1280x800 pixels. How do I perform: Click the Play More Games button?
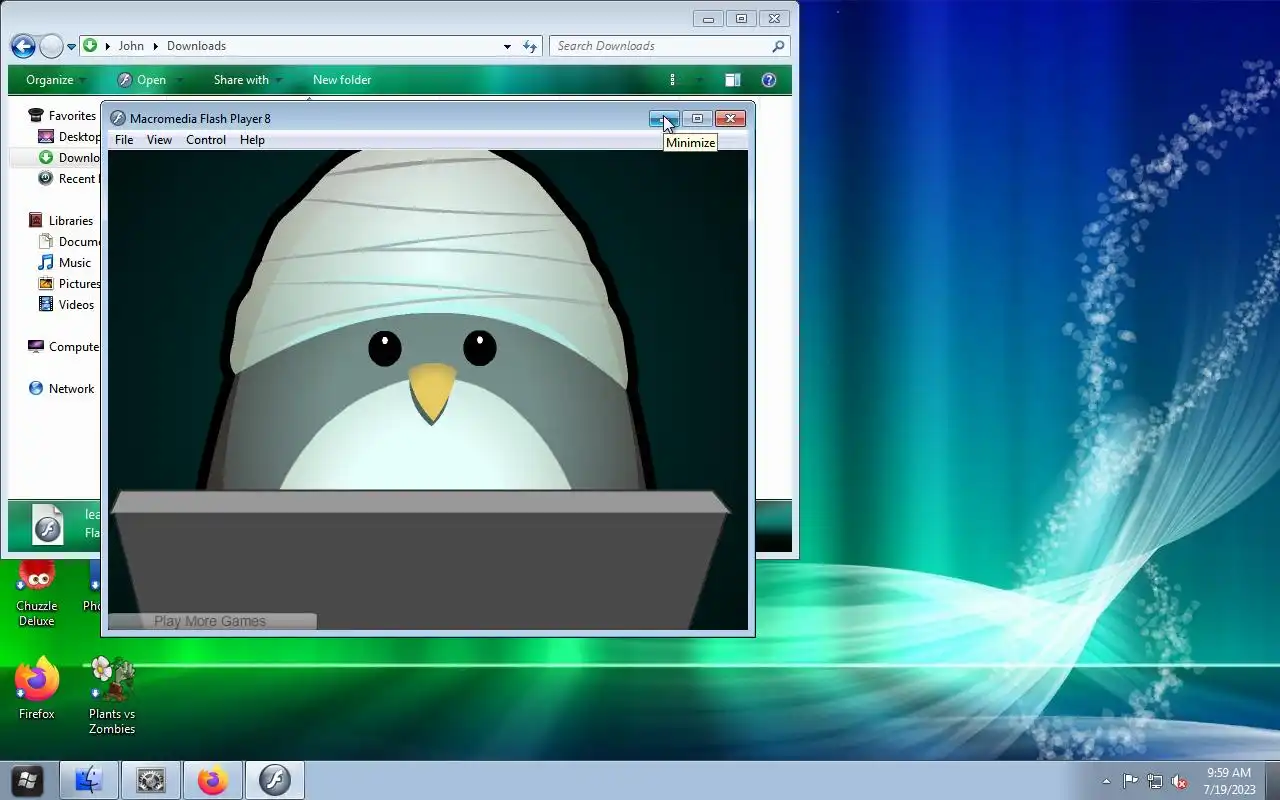(x=211, y=621)
